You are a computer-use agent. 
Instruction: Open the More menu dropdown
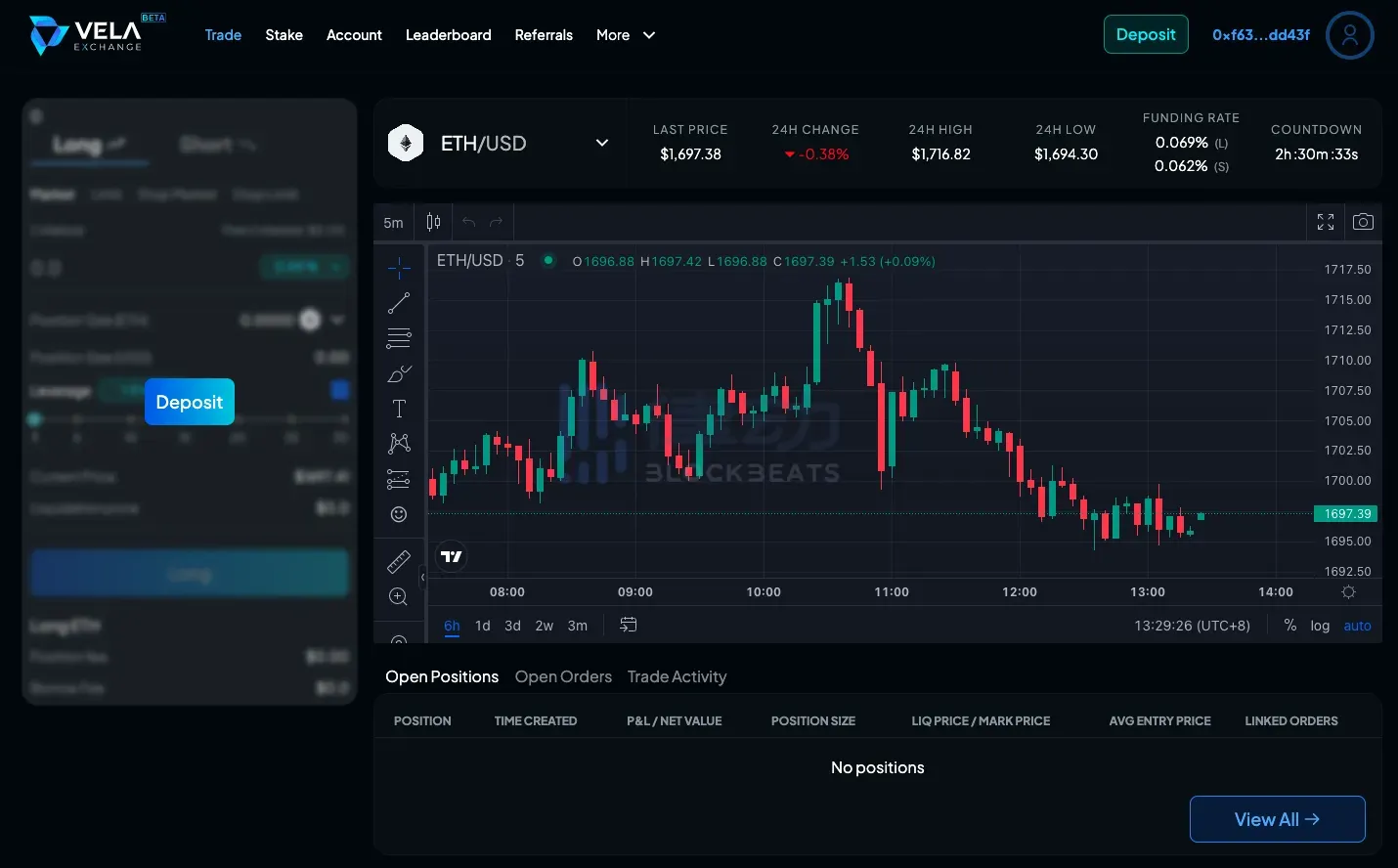(x=626, y=35)
